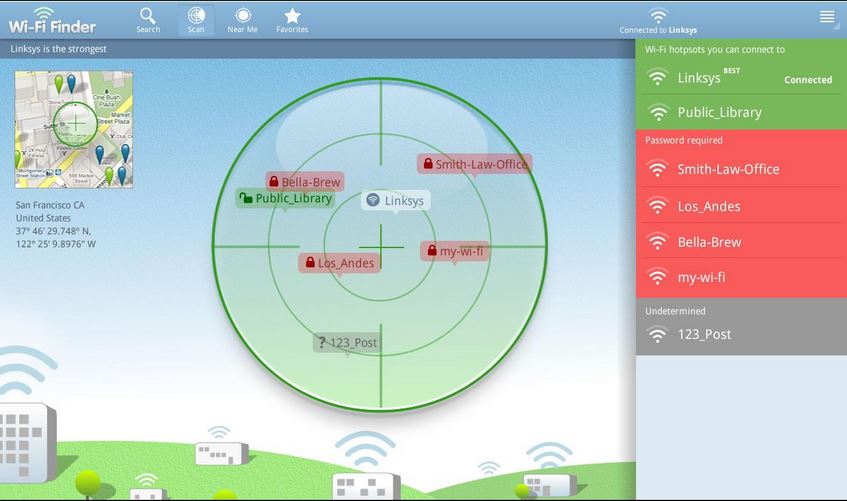Tap the Public_Library unlocked marker on radar

pyautogui.click(x=286, y=198)
